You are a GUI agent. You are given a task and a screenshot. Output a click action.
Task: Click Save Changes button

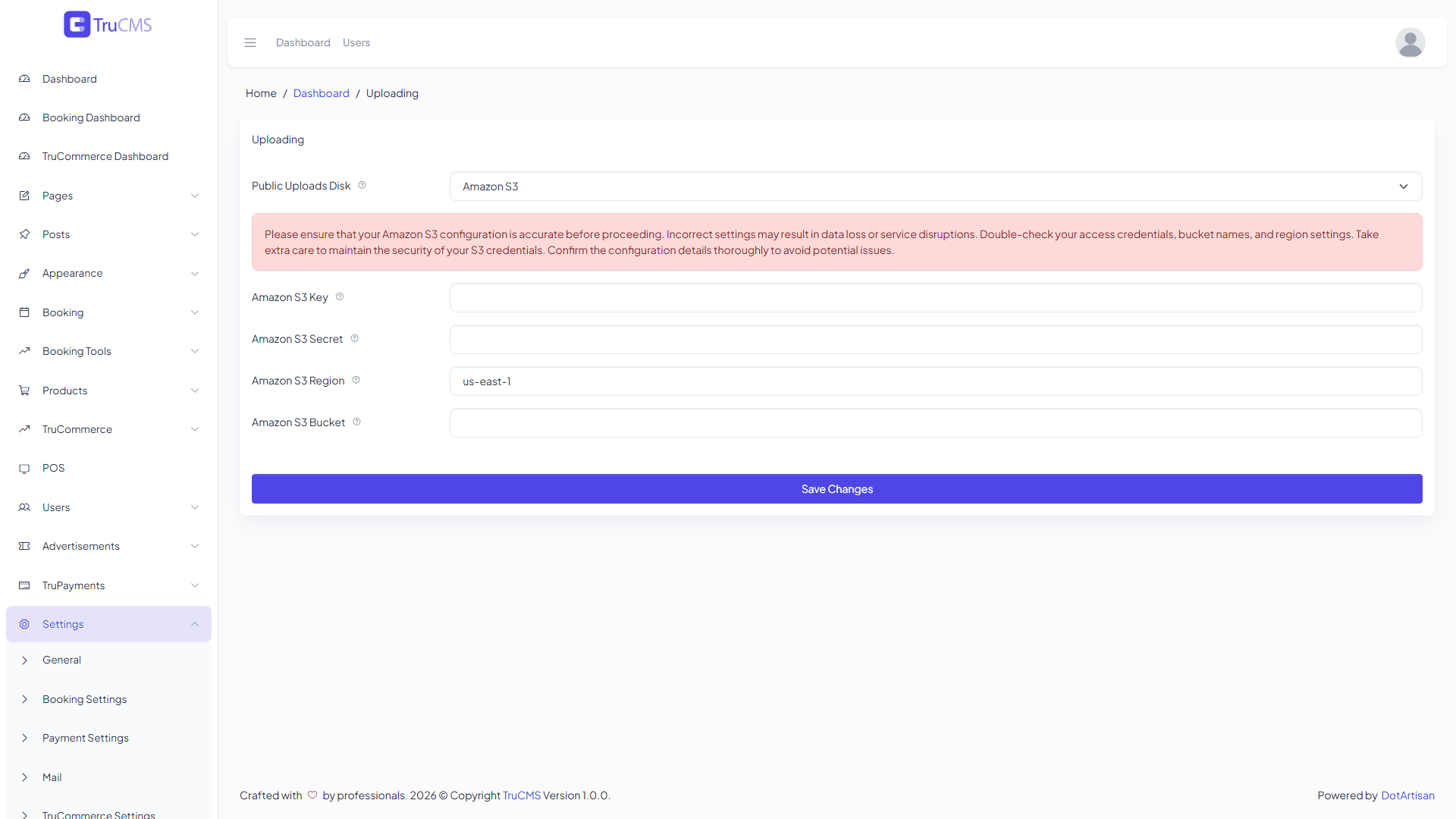point(836,489)
